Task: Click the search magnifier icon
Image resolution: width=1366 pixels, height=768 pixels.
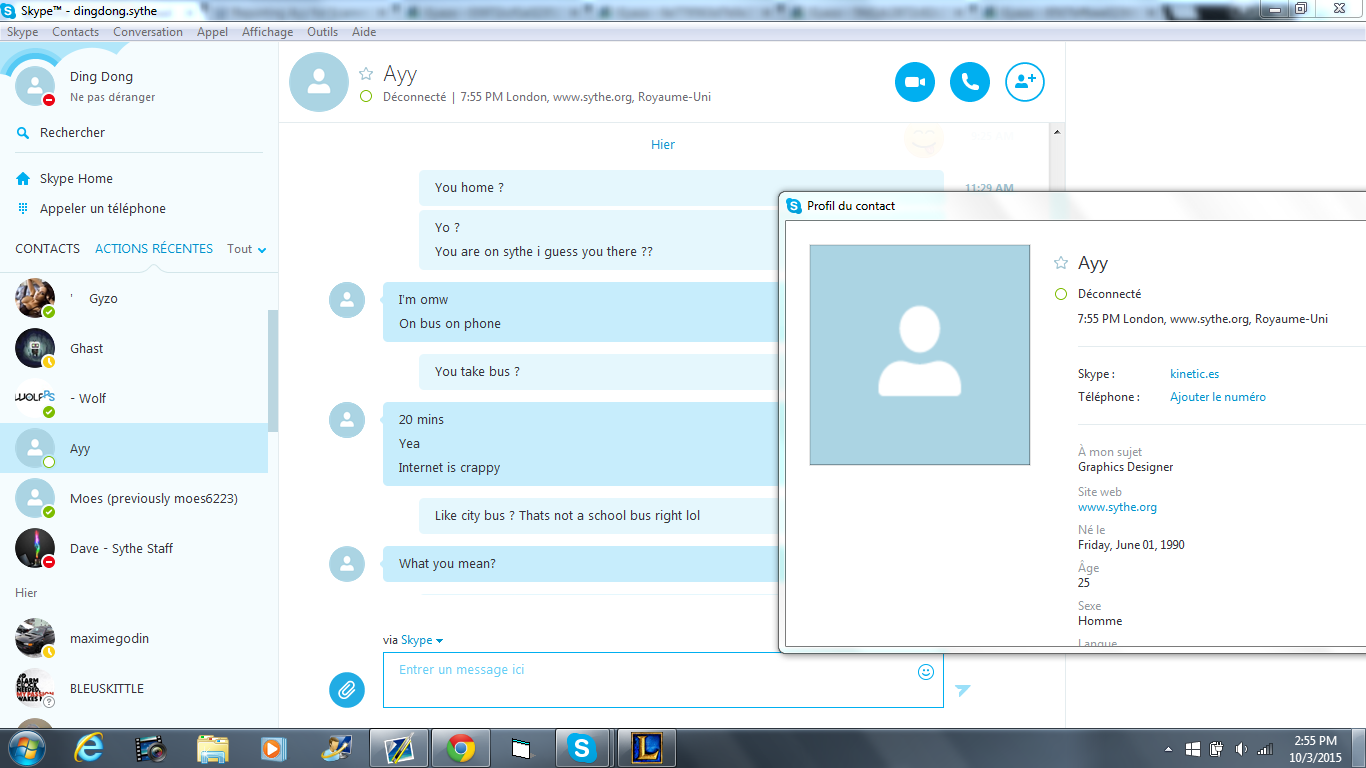Action: click(23, 132)
